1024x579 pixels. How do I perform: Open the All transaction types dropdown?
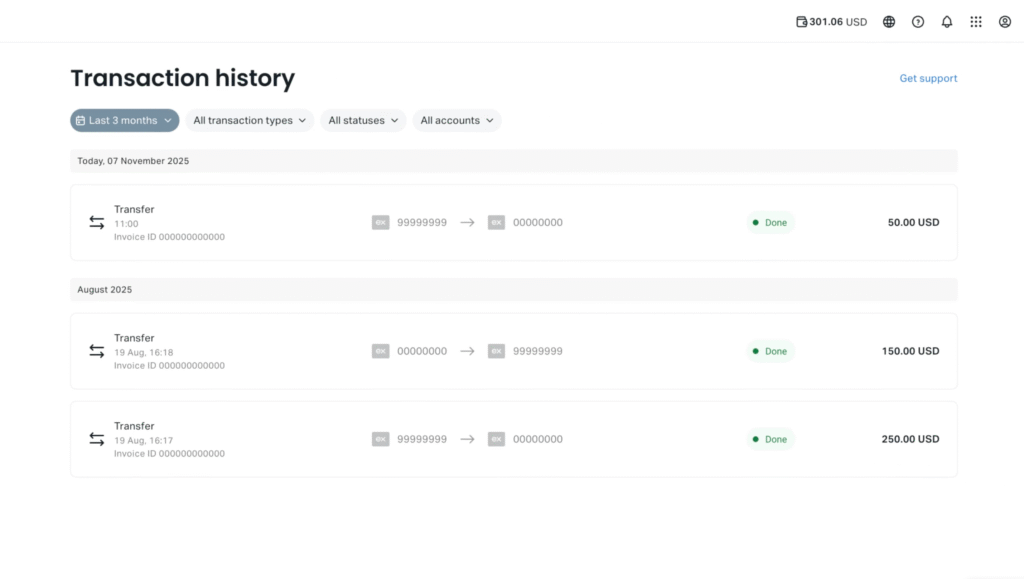(x=249, y=121)
